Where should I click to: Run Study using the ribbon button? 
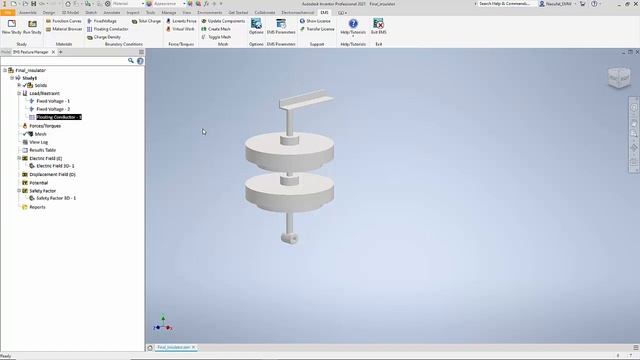(x=32, y=27)
